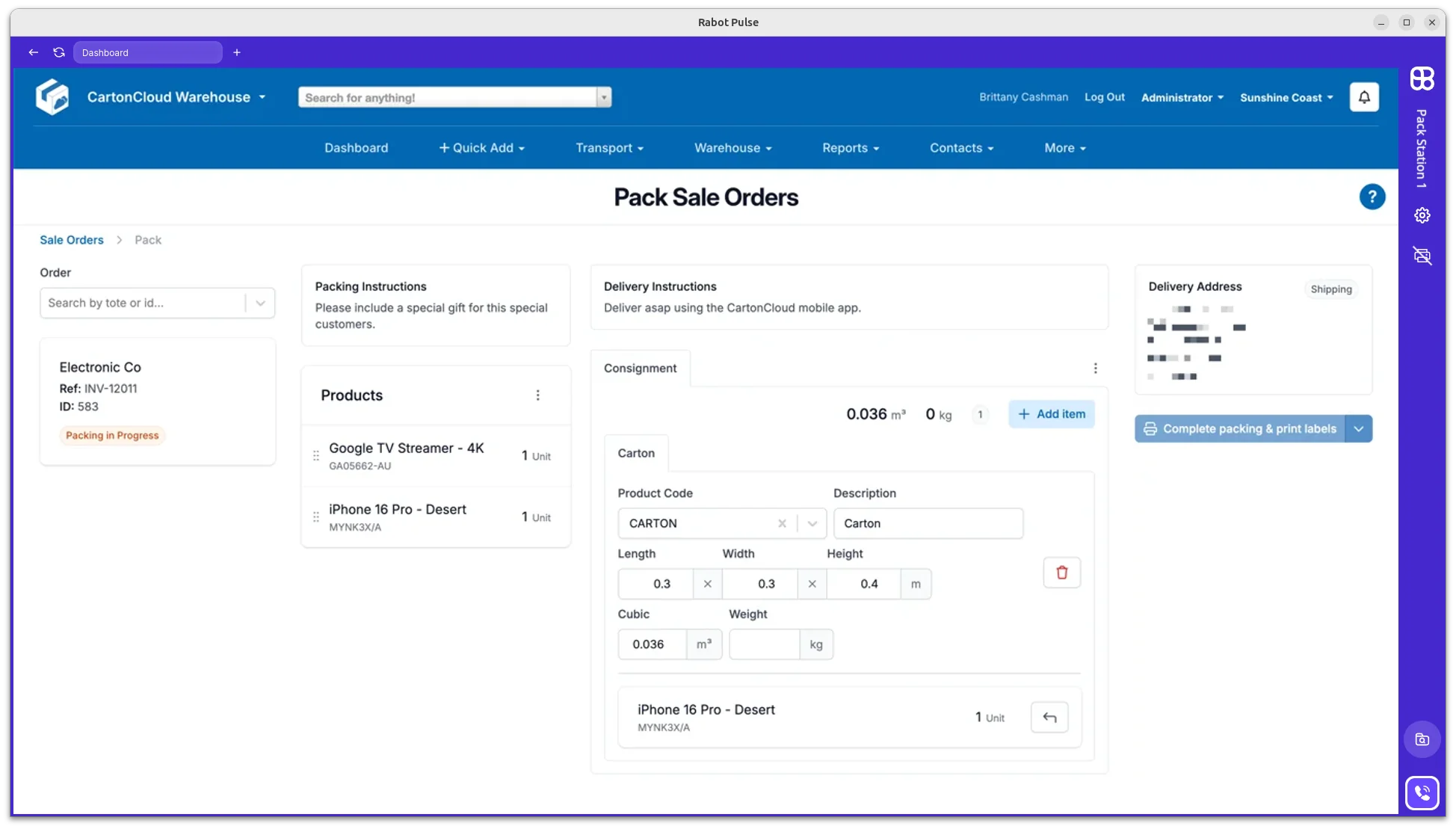Switch to the Carton tab
Viewport: 1456px width, 829px height.
coord(636,452)
